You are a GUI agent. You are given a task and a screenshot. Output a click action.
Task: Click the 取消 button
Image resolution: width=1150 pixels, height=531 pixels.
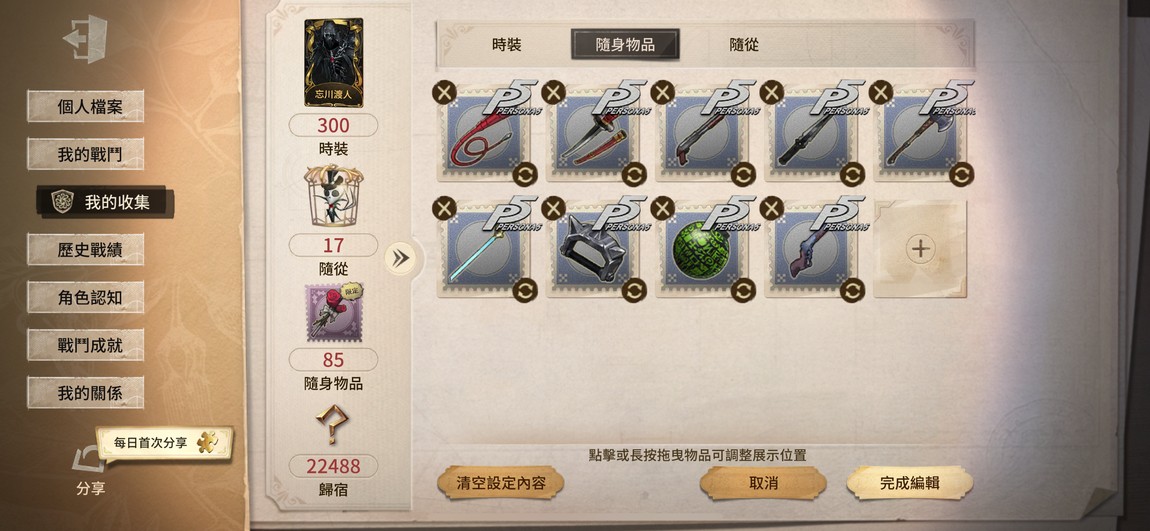click(x=763, y=483)
